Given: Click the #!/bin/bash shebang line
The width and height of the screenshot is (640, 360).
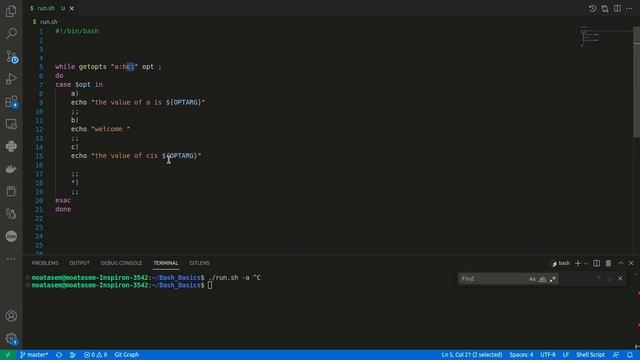Looking at the screenshot, I should tap(77, 31).
